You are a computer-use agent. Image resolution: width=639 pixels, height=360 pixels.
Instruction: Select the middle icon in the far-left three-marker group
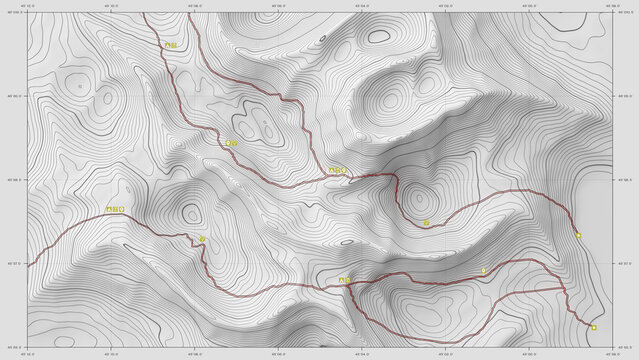(x=115, y=209)
